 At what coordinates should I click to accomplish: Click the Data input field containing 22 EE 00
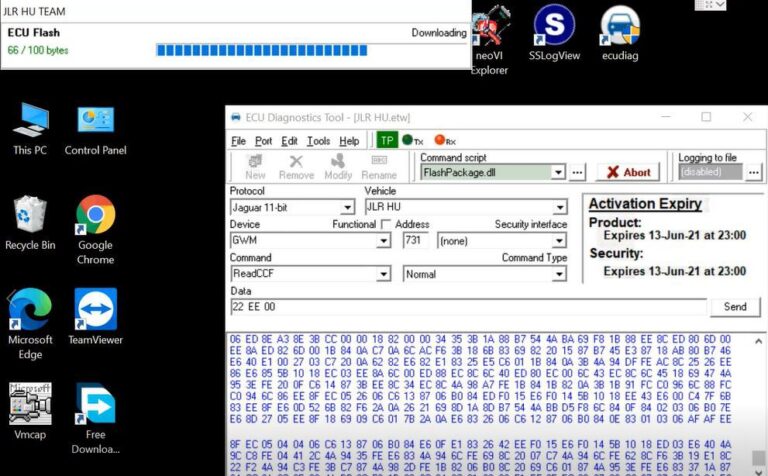click(466, 307)
